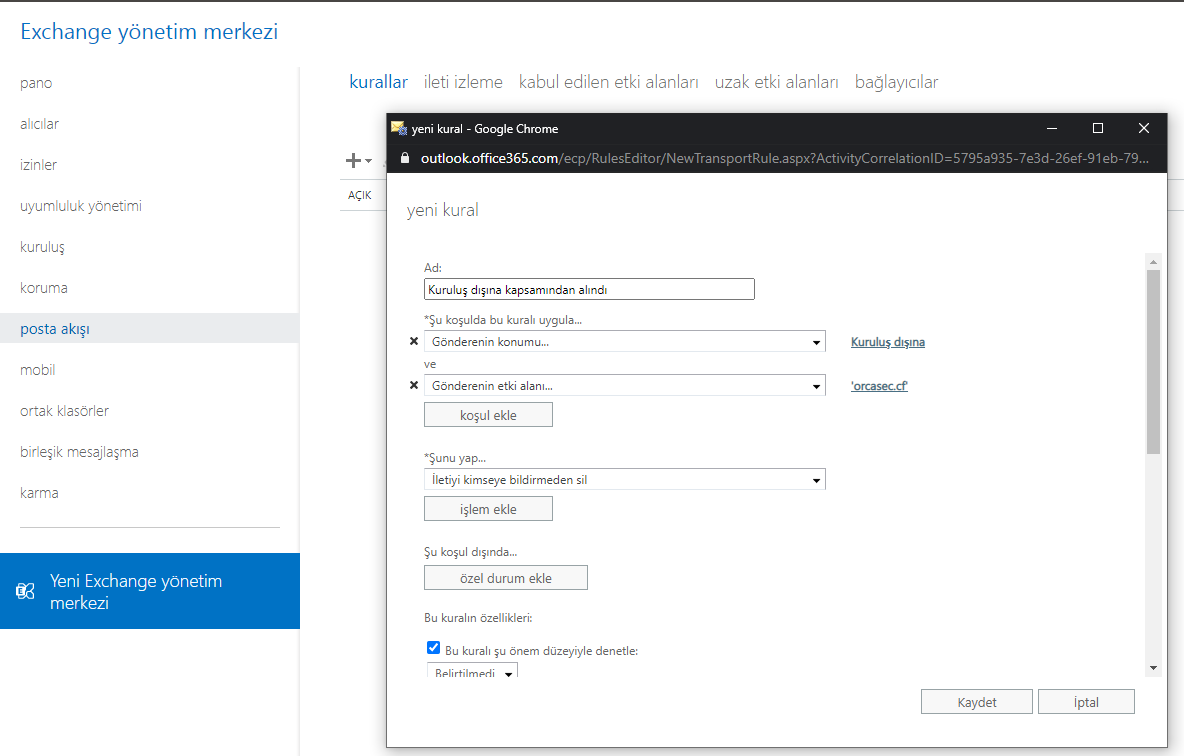Open the bağlayıcılar tab
This screenshot has height=756, width=1184.
(896, 82)
